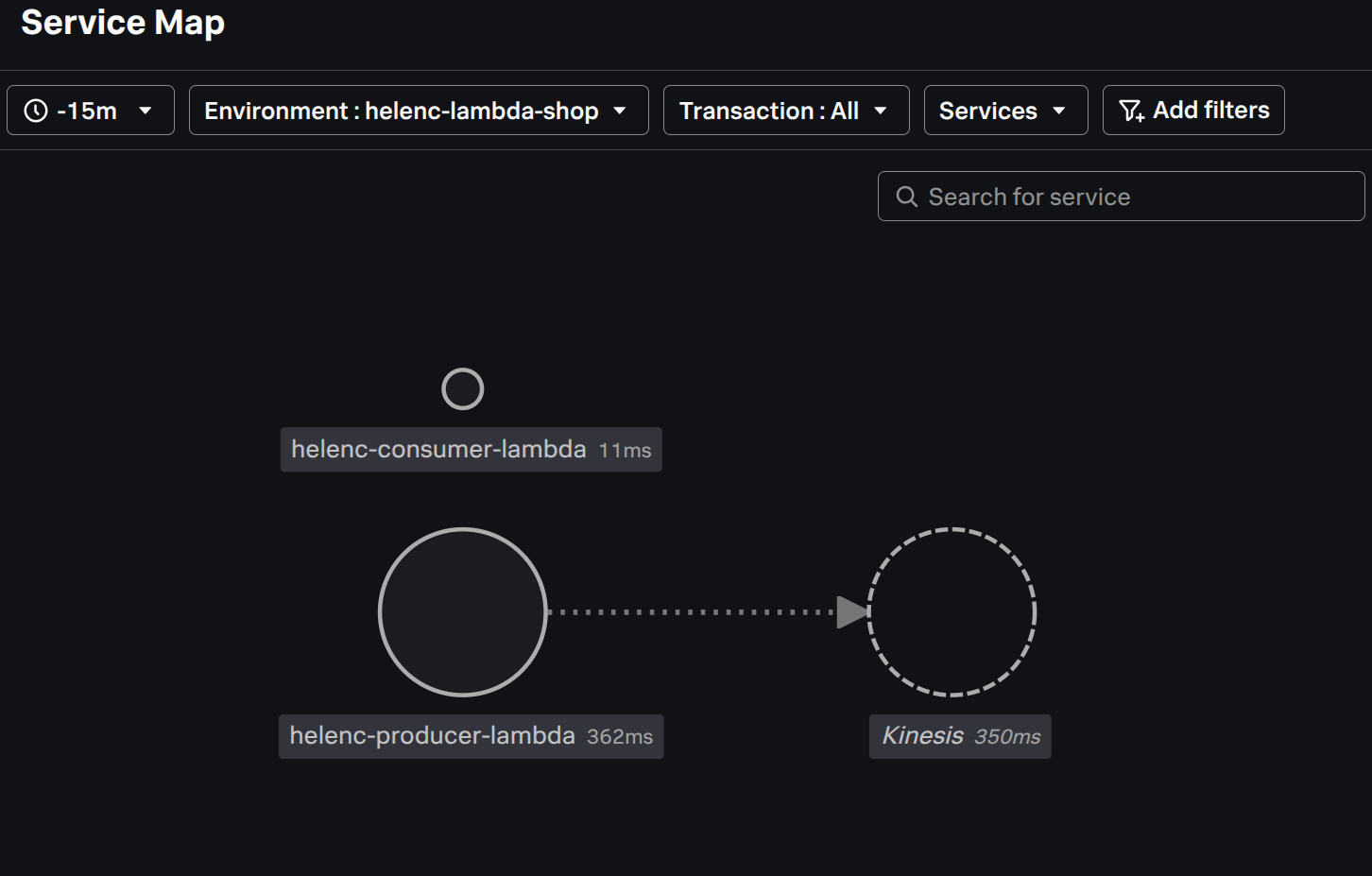Expand the Services dropdown
This screenshot has height=876, width=1372.
pos(1006,111)
